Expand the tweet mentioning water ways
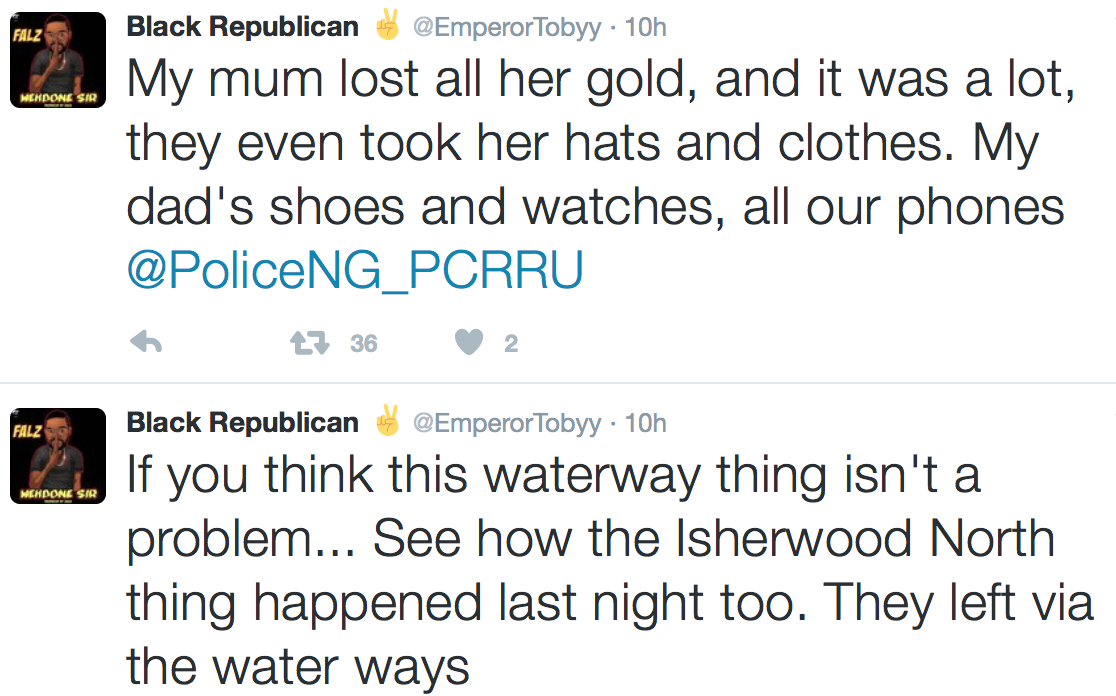Image resolution: width=1116 pixels, height=696 pixels. click(610, 571)
